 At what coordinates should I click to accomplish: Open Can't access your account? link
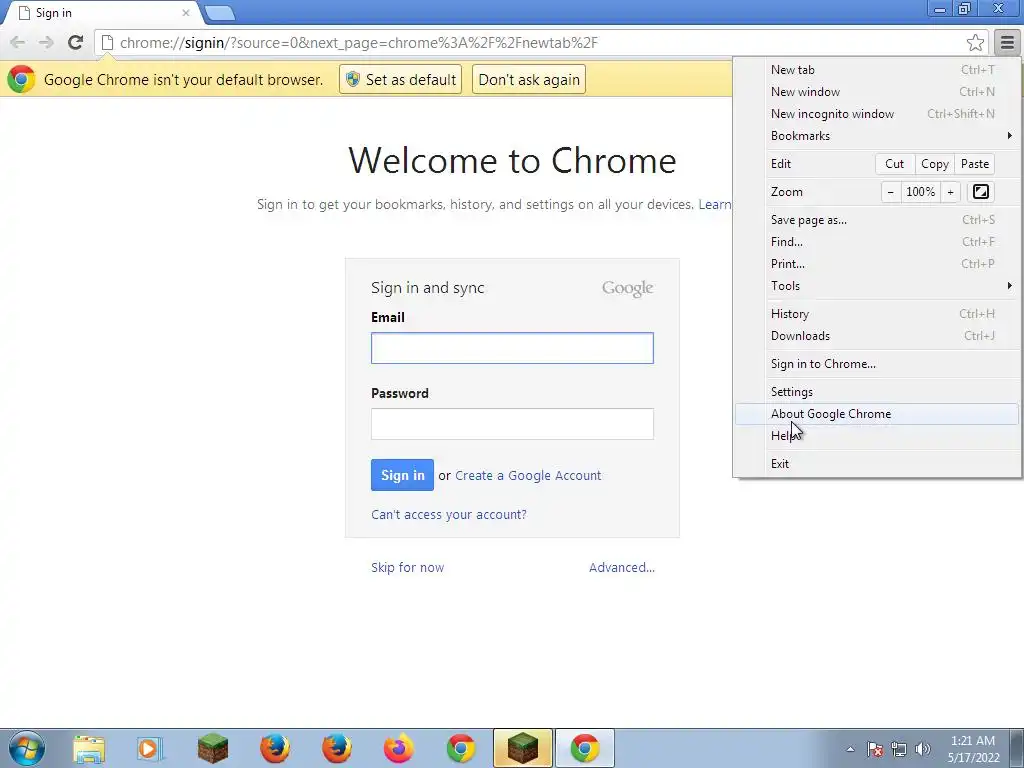tap(449, 515)
